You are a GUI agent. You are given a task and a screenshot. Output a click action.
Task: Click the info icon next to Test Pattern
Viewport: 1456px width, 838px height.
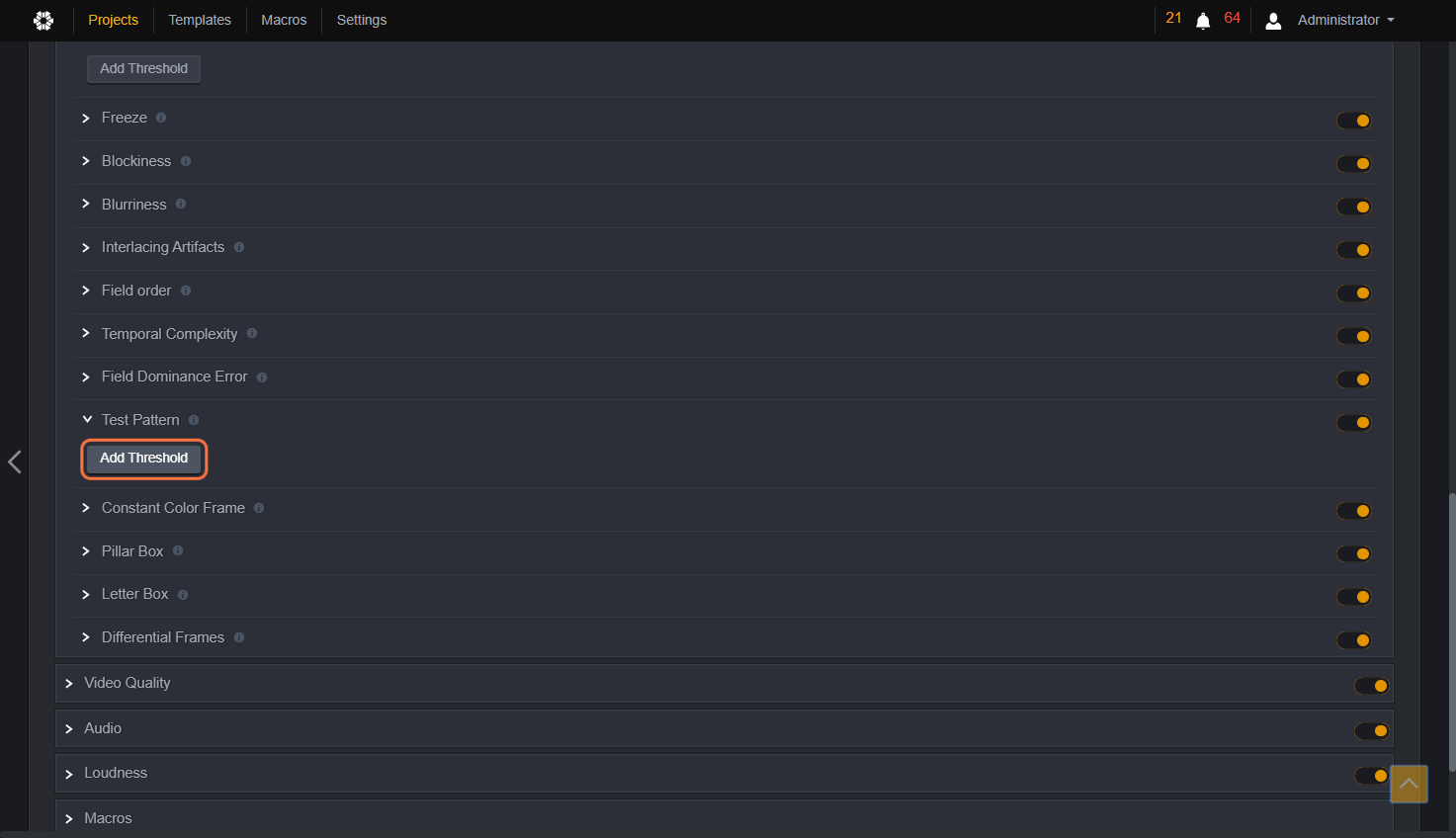[x=194, y=420]
